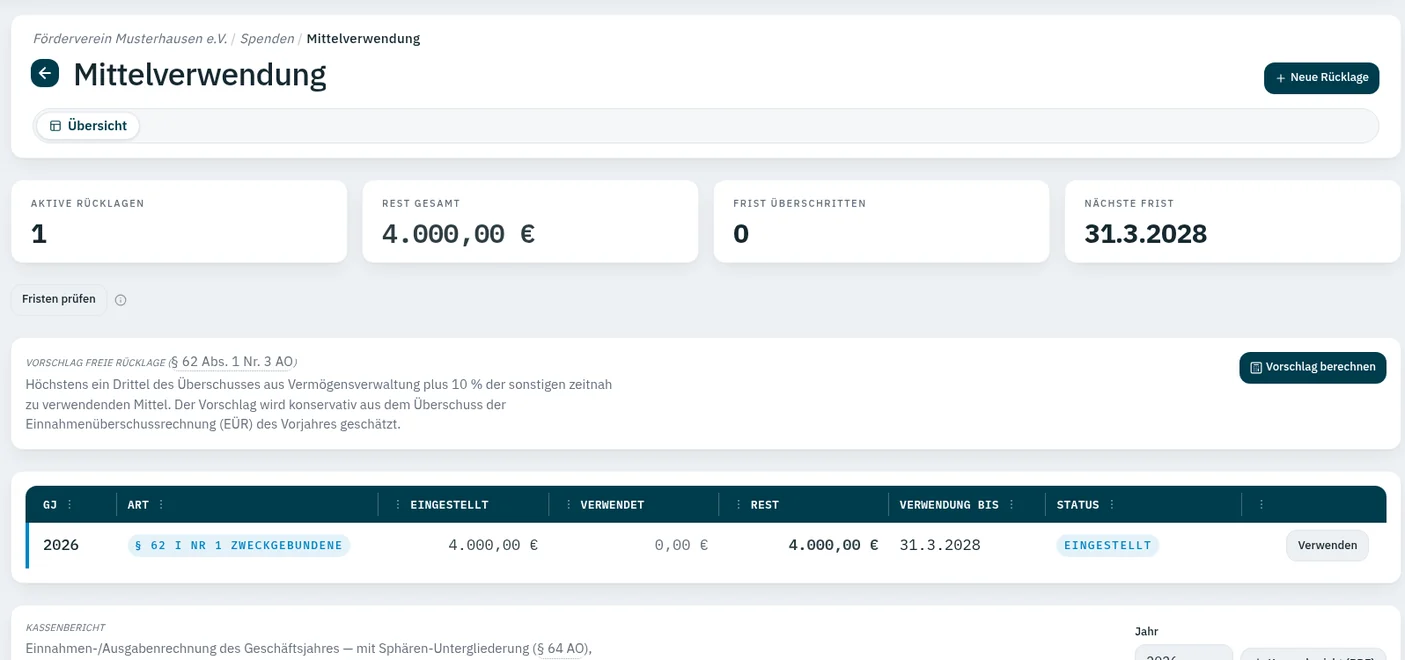Screen dimensions: 1405x660
Task: Sort by the EINGESTELLT column header
Action: (x=449, y=505)
